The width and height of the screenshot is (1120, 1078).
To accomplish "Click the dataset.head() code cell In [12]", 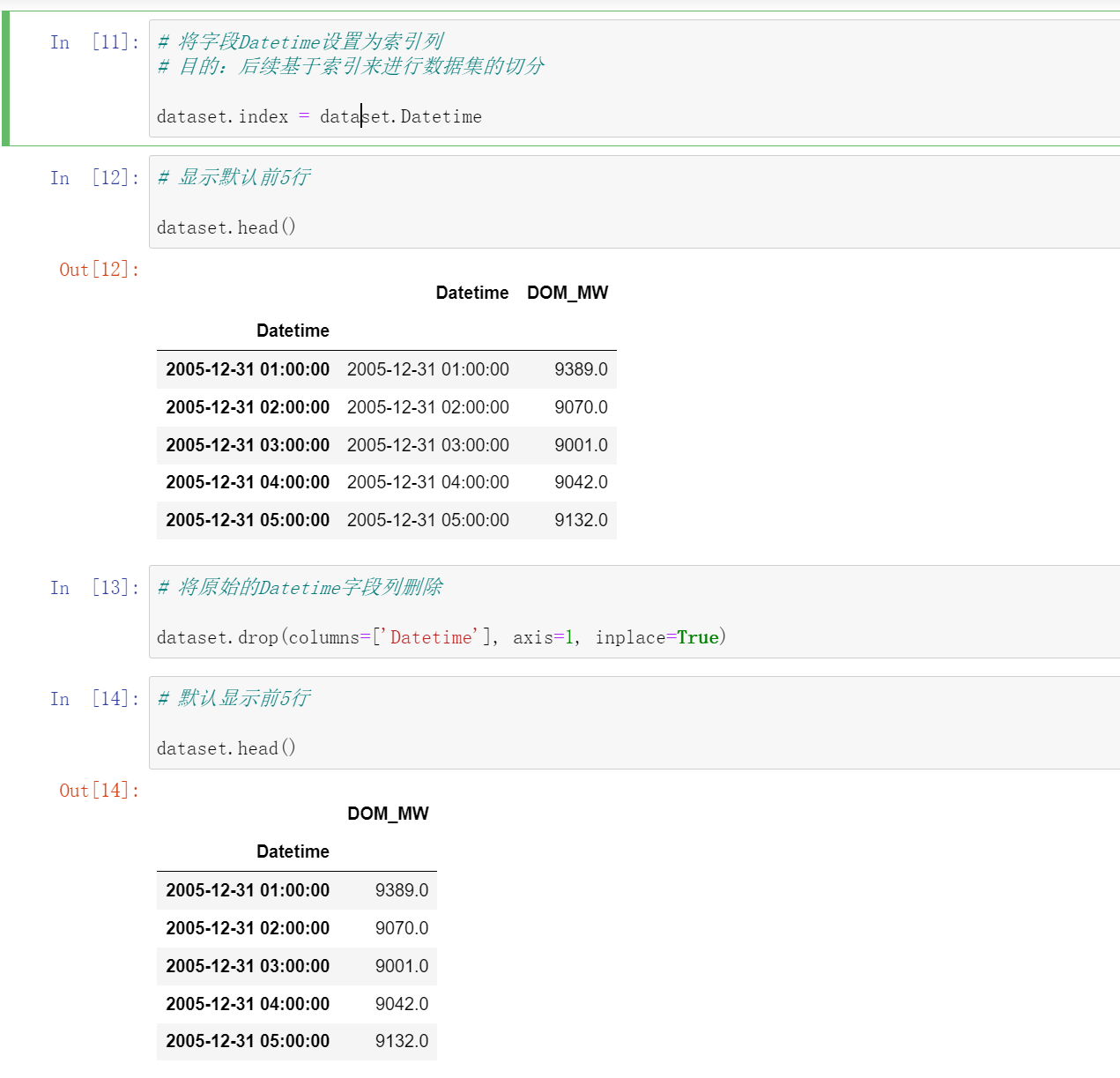I will (634, 202).
